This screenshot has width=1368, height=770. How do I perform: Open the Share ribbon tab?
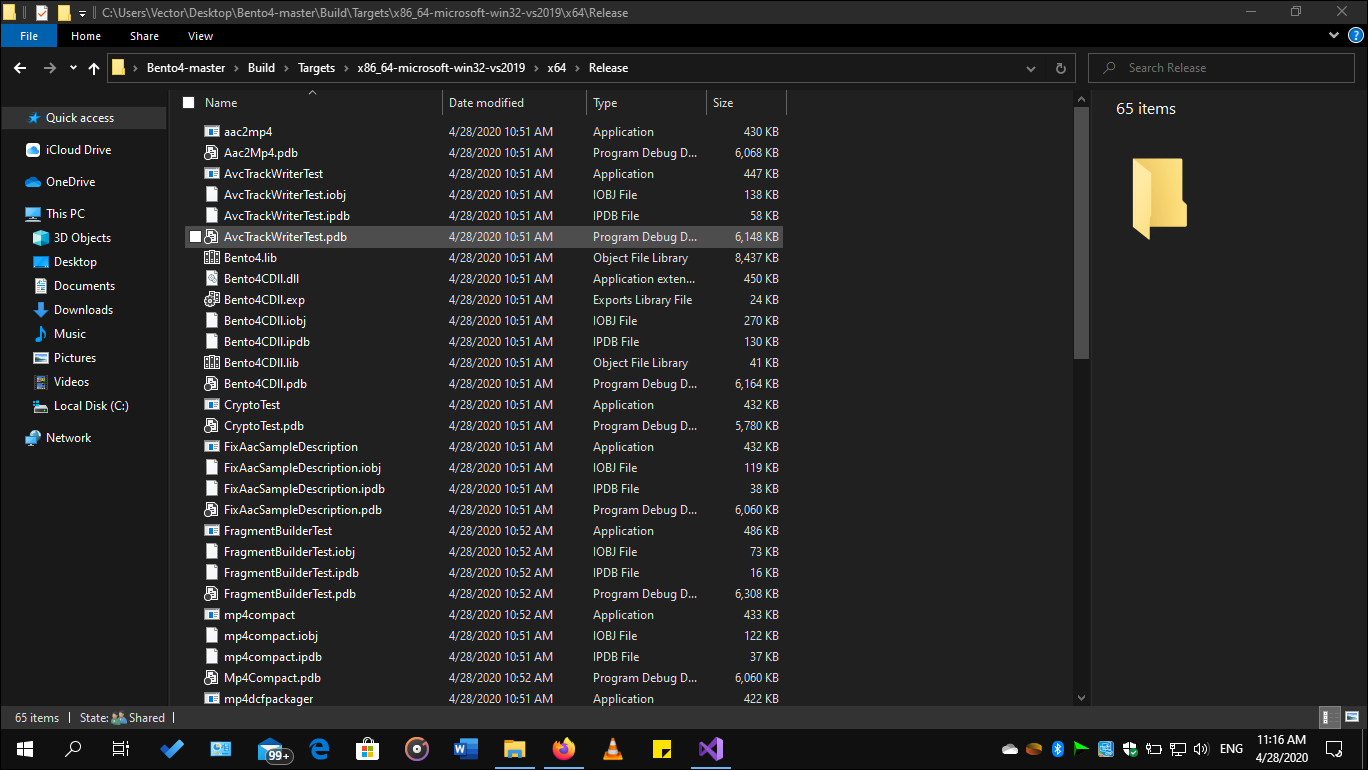[x=144, y=36]
